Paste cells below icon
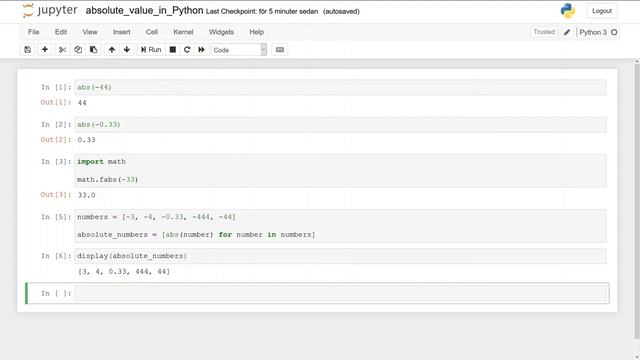 (93, 50)
